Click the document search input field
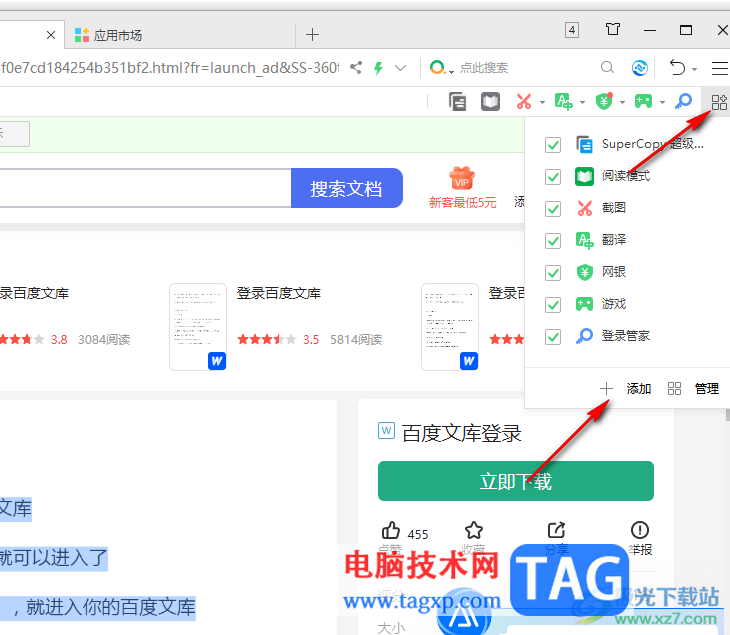 (144, 188)
